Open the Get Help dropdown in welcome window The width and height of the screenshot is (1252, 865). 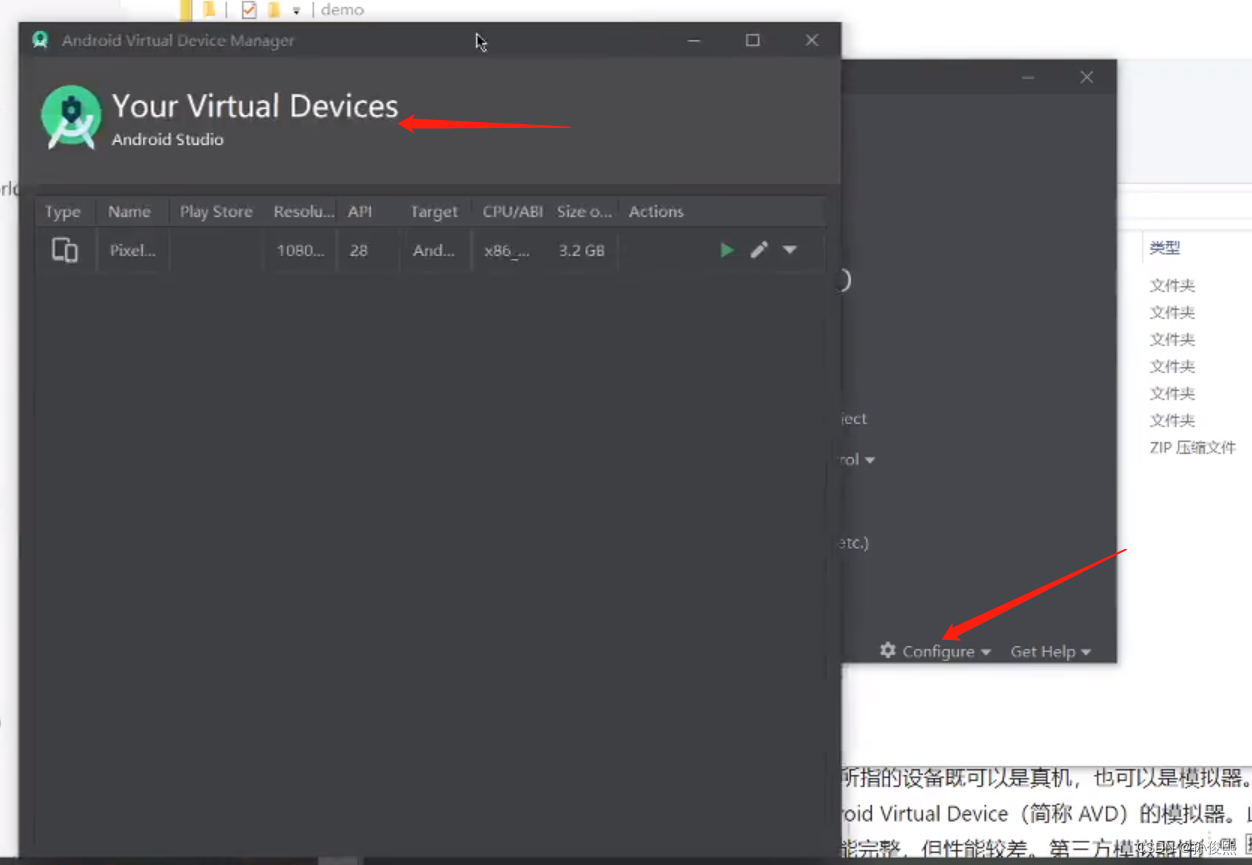pos(1050,651)
